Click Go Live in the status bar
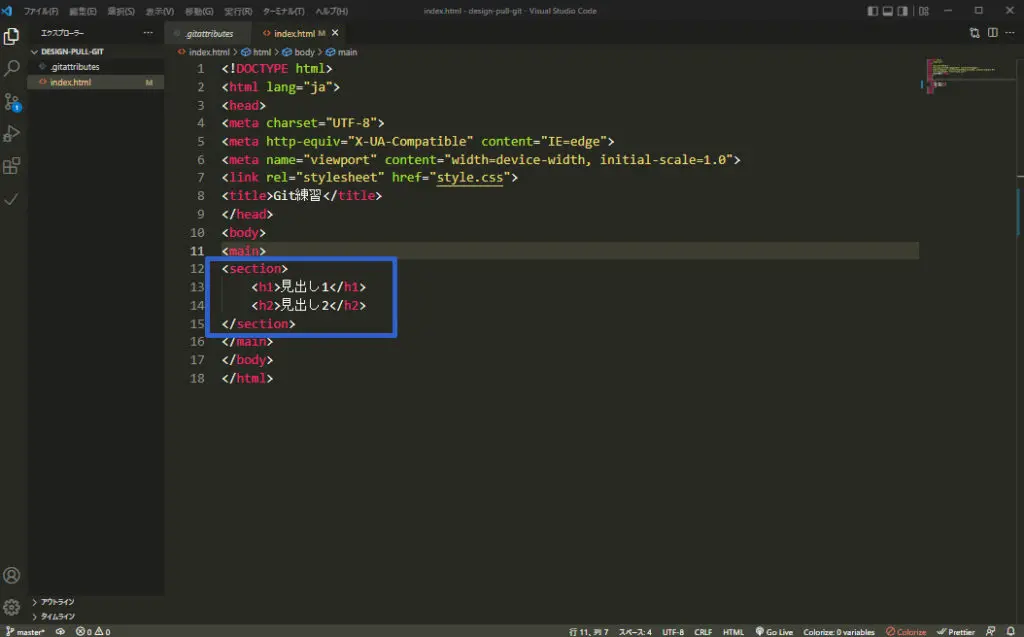This screenshot has width=1024, height=637. (774, 631)
